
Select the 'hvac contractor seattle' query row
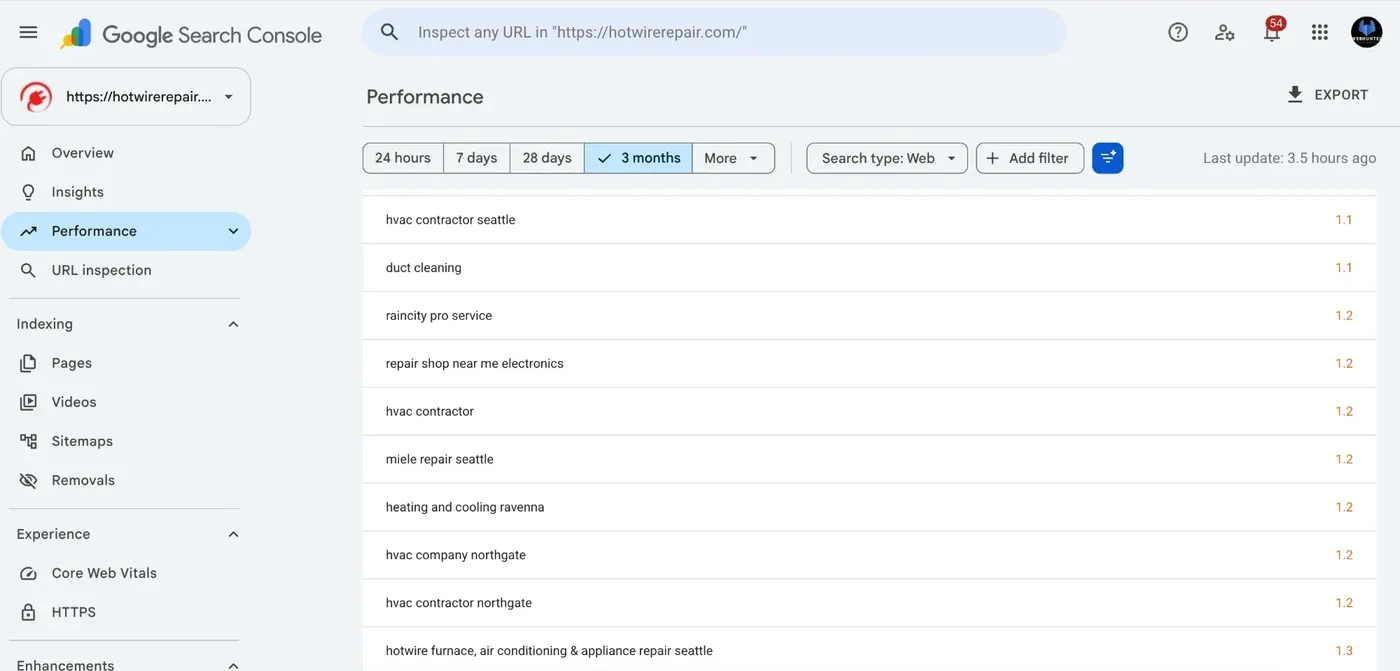869,220
